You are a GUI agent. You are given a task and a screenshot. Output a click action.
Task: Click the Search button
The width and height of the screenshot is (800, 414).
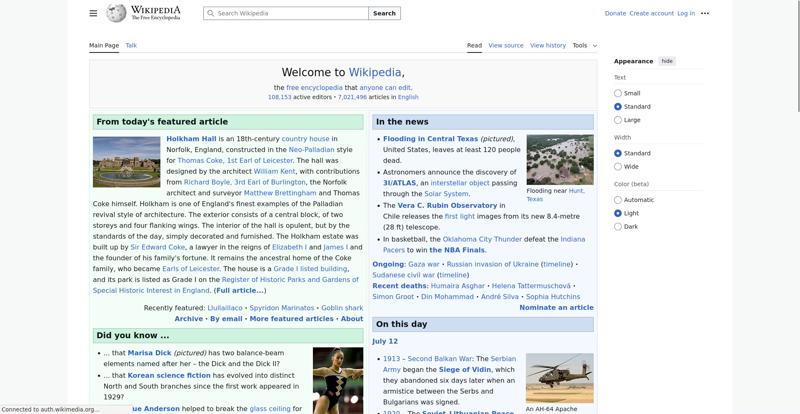[x=384, y=13]
